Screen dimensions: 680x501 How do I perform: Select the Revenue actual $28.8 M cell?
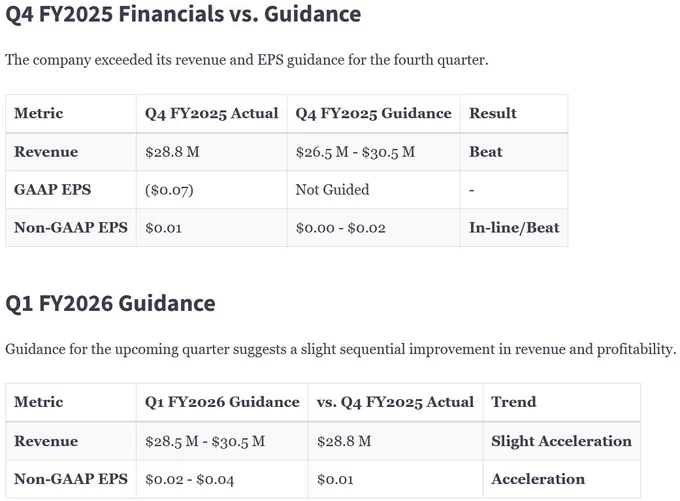pos(212,152)
